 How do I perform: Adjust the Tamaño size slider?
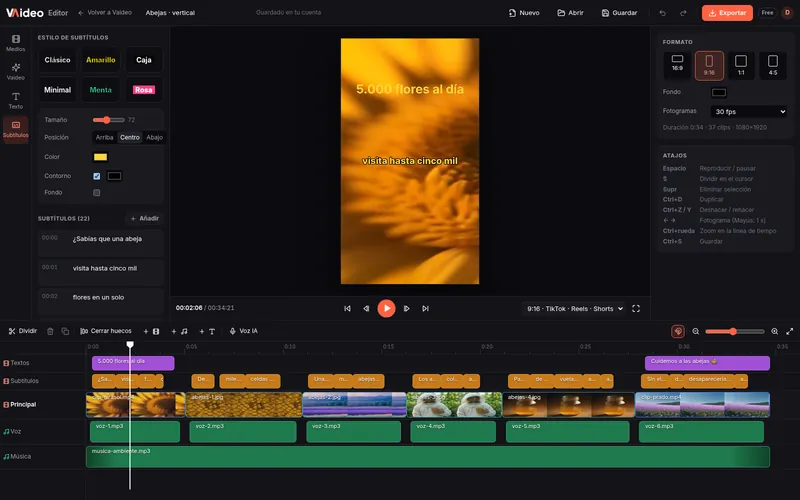pyautogui.click(x=109, y=120)
